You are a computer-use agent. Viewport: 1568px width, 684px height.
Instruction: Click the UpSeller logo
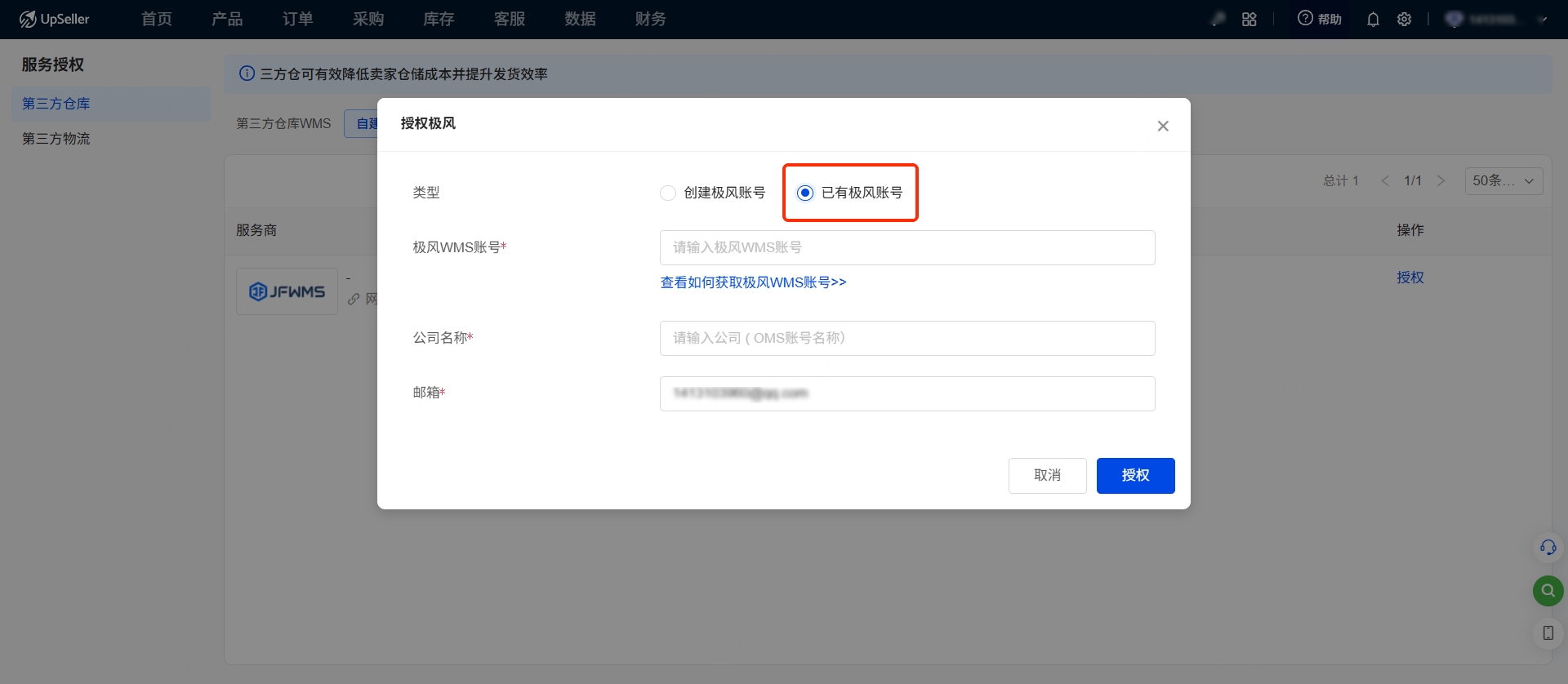point(54,19)
